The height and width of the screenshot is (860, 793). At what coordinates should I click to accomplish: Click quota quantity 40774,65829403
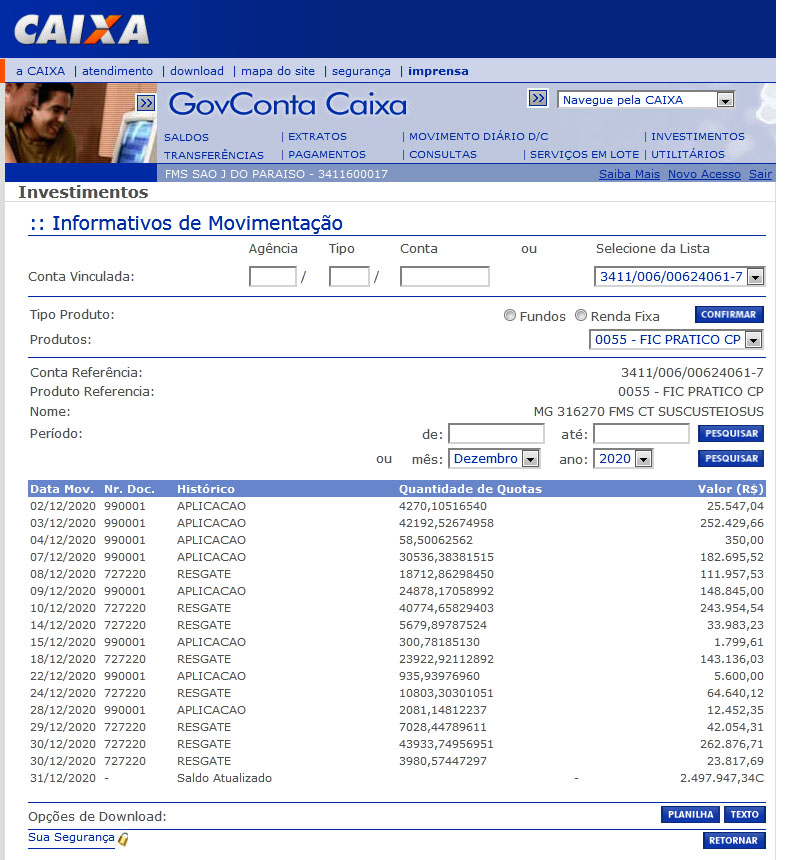[446, 608]
